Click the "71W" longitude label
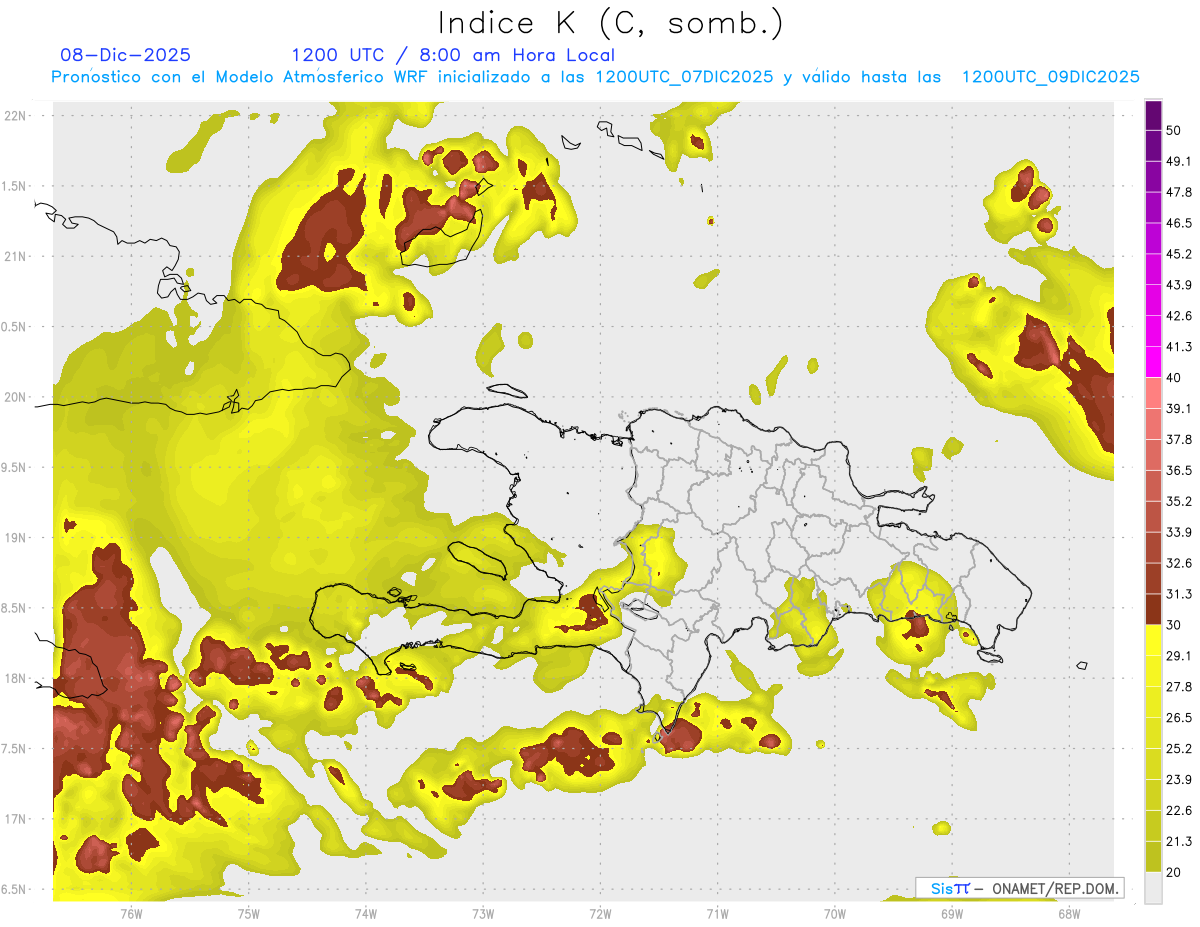This screenshot has height=927, width=1200. tap(717, 913)
